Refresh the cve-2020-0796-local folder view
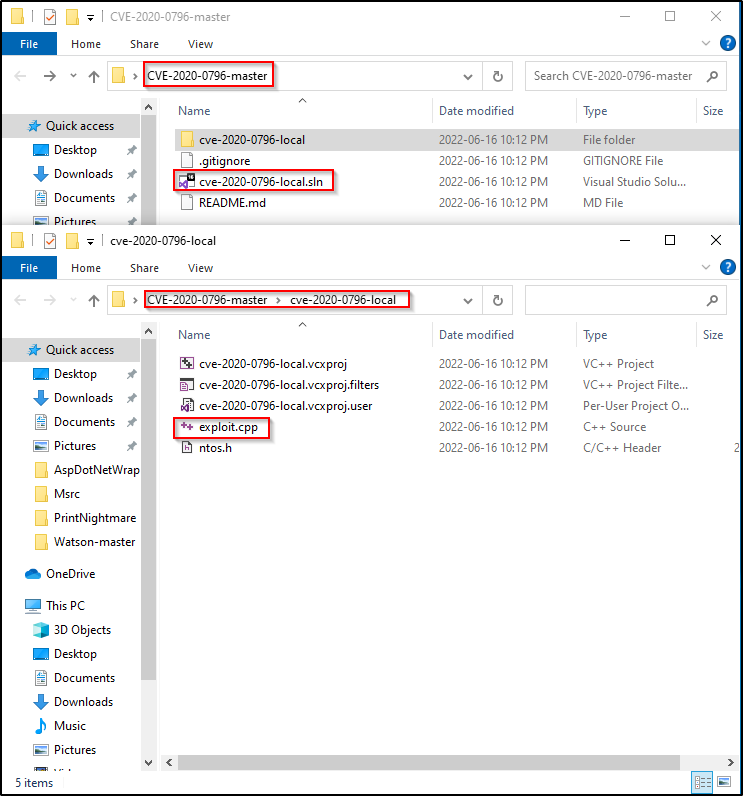 click(497, 300)
